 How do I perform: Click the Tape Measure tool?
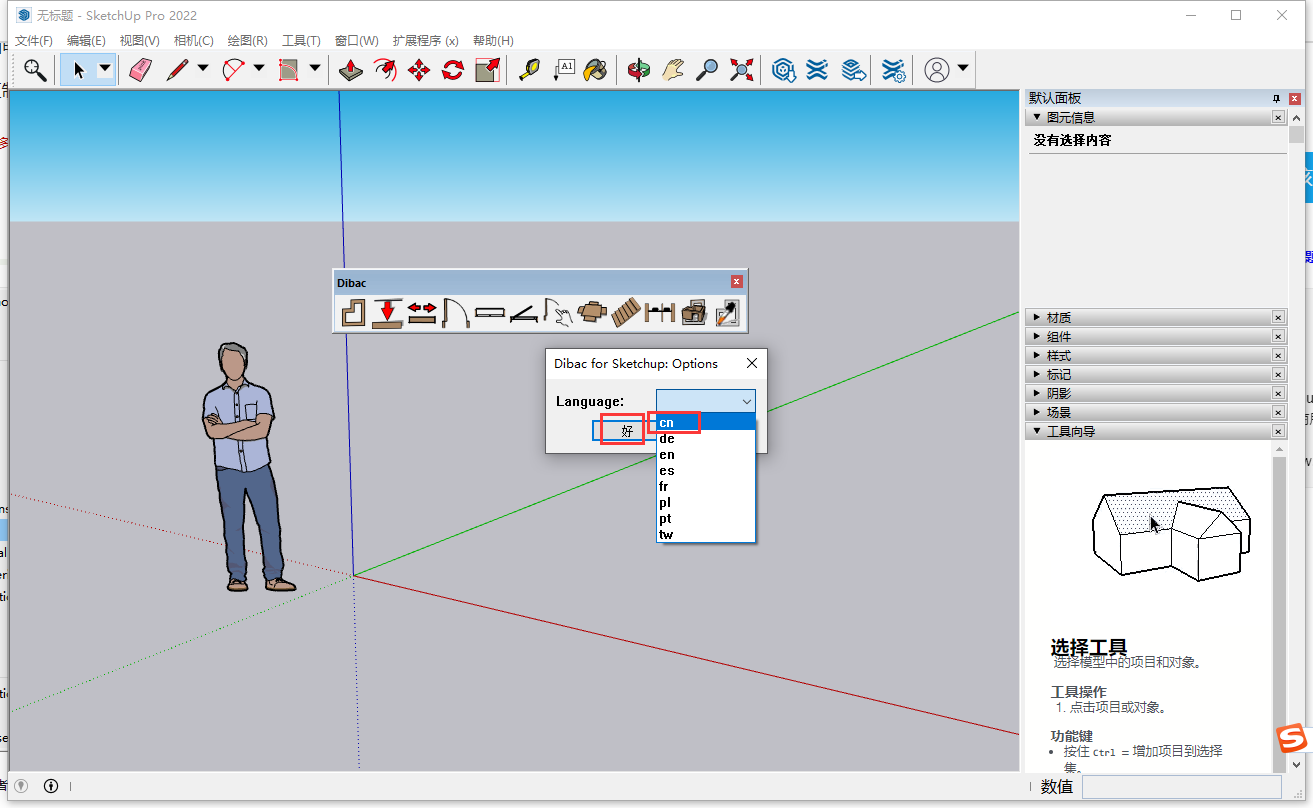coord(528,70)
